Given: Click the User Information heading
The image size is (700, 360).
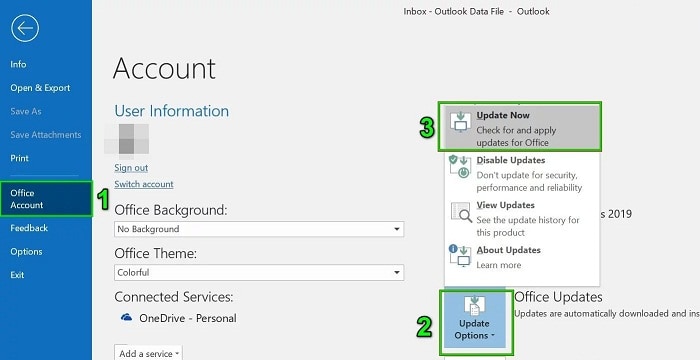Looking at the screenshot, I should 172,111.
